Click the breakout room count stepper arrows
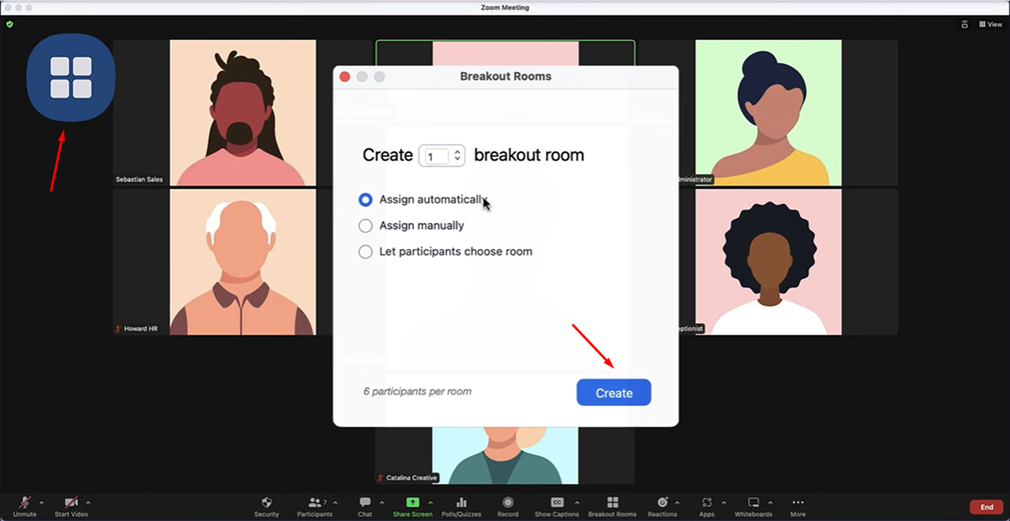 click(x=458, y=156)
